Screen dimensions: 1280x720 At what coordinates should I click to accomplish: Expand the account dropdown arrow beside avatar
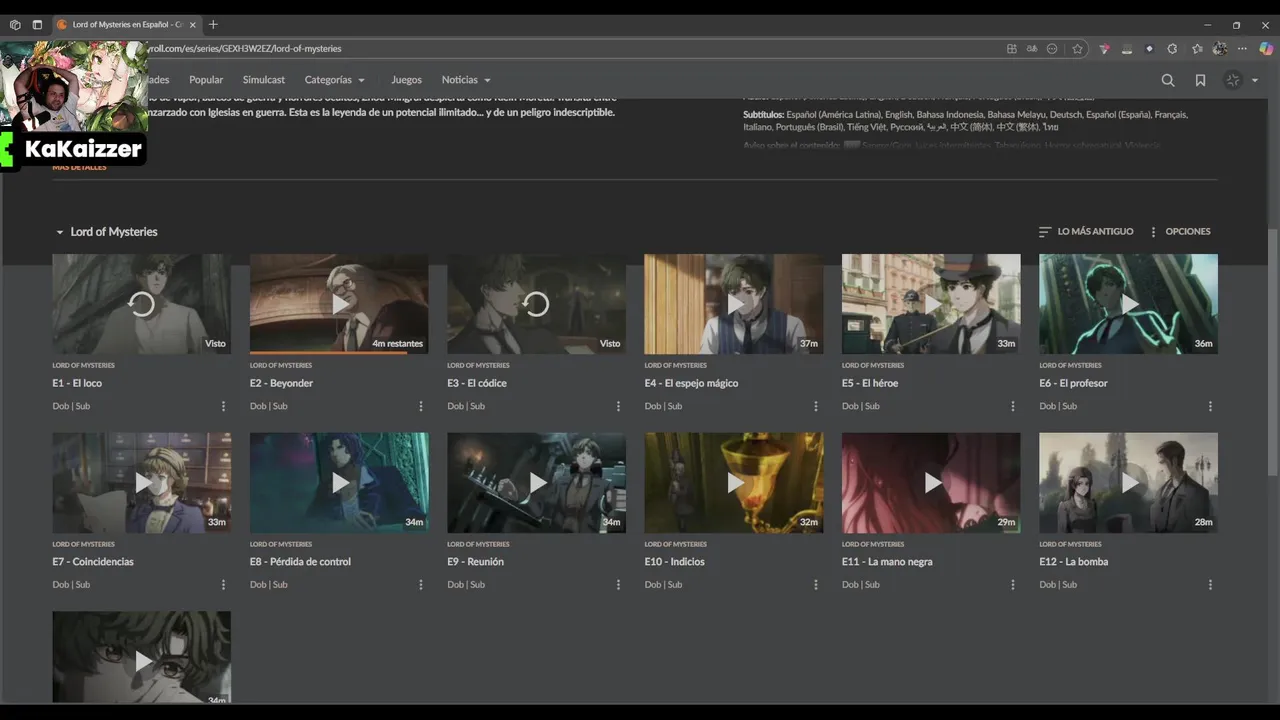pos(1255,81)
